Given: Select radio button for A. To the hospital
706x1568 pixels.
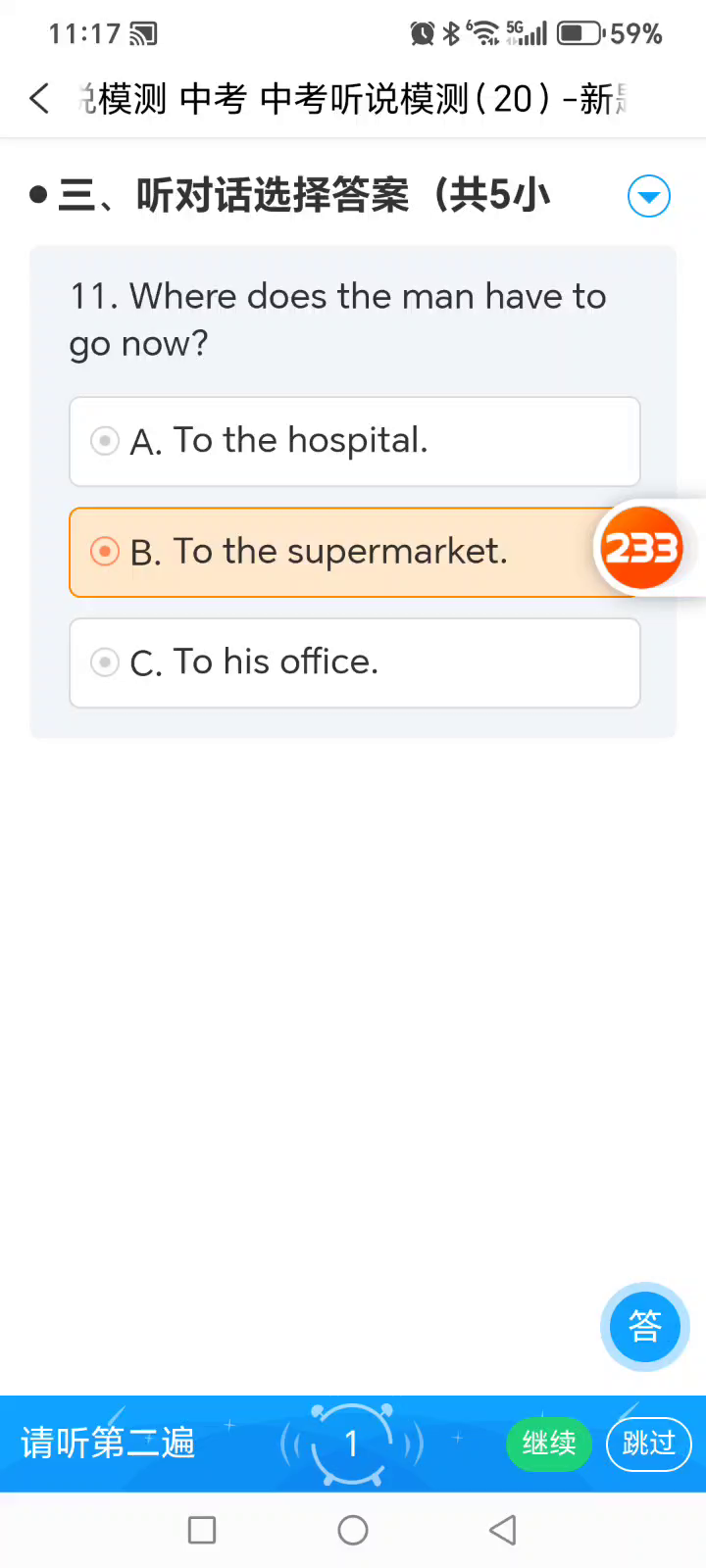Looking at the screenshot, I should click(105, 441).
